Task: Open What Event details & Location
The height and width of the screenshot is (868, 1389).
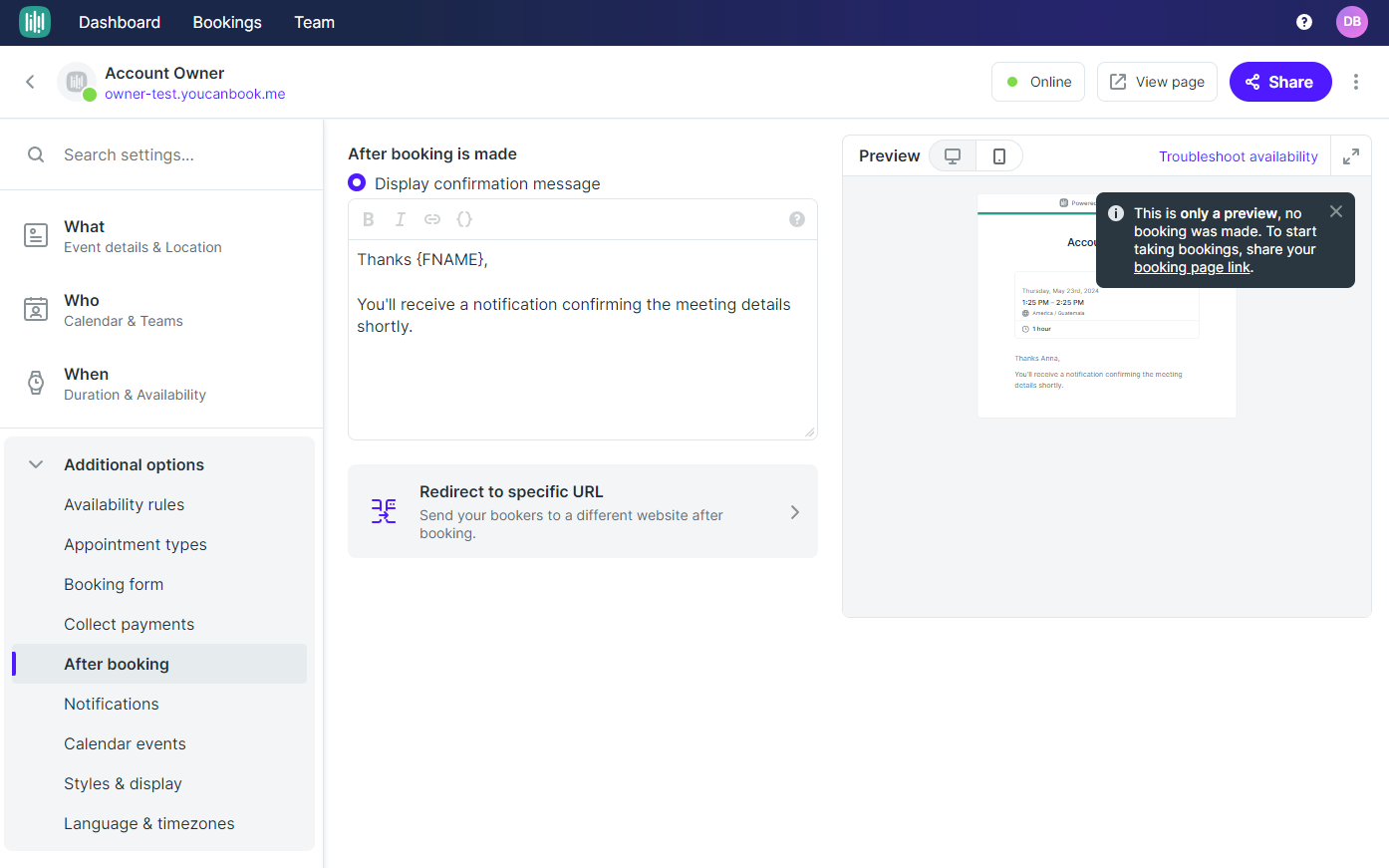Action: tap(161, 236)
